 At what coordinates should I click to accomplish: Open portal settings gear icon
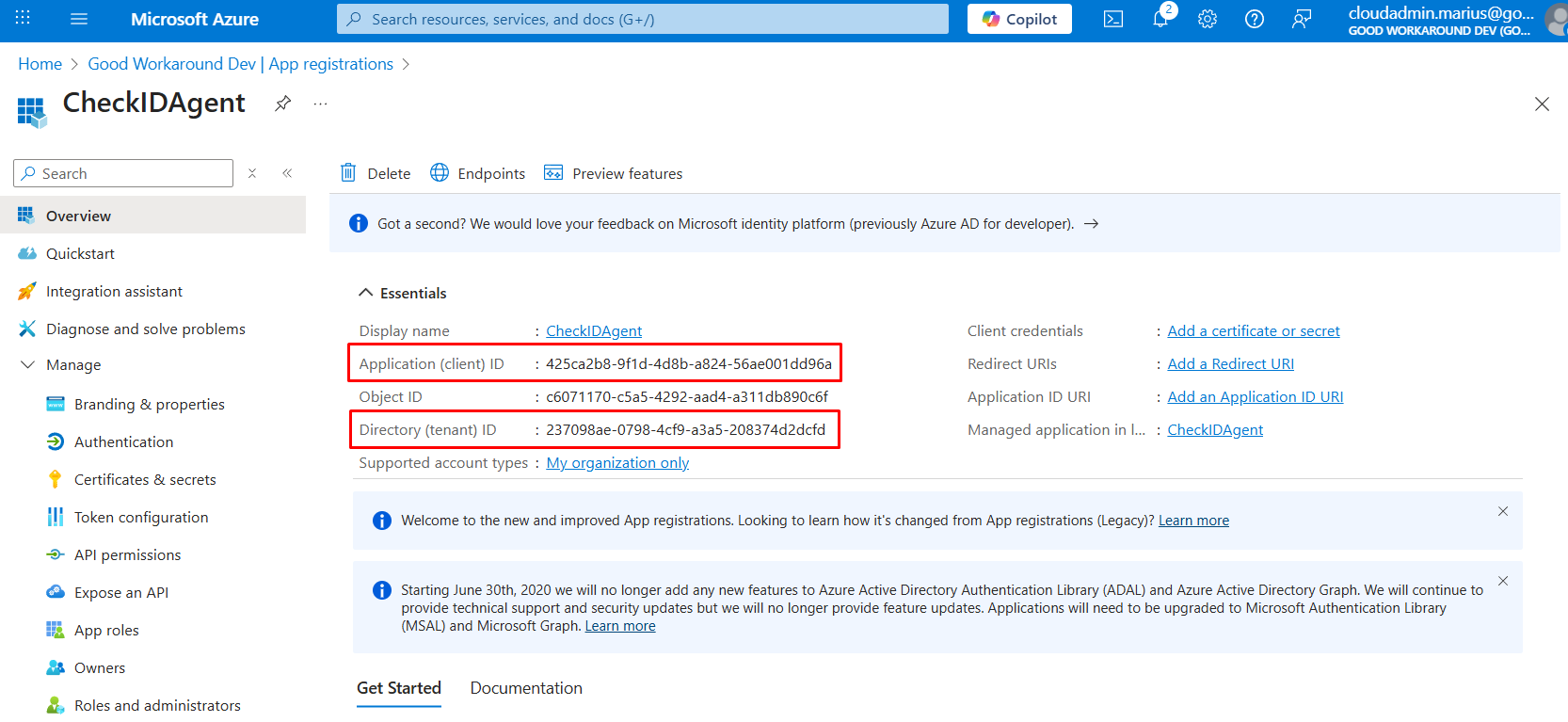[1208, 19]
